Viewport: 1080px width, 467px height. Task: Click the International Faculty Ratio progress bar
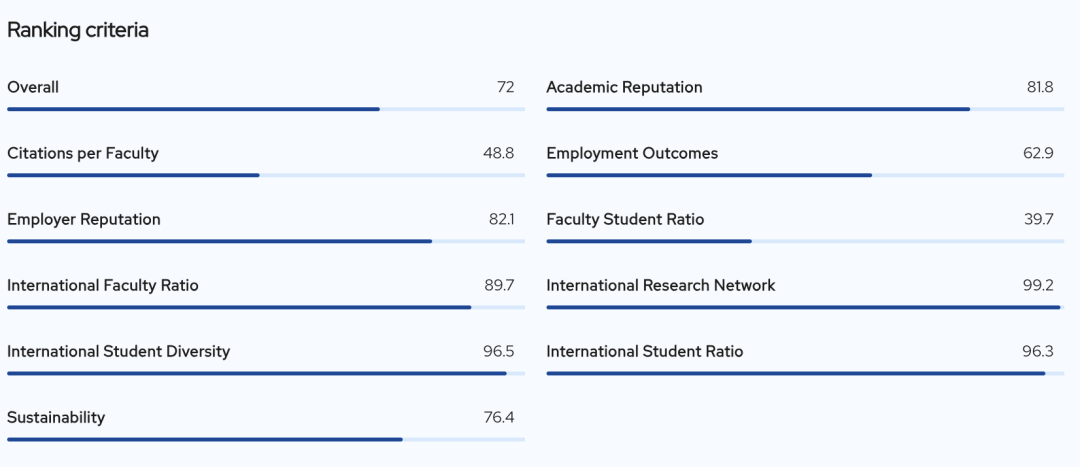click(x=265, y=307)
